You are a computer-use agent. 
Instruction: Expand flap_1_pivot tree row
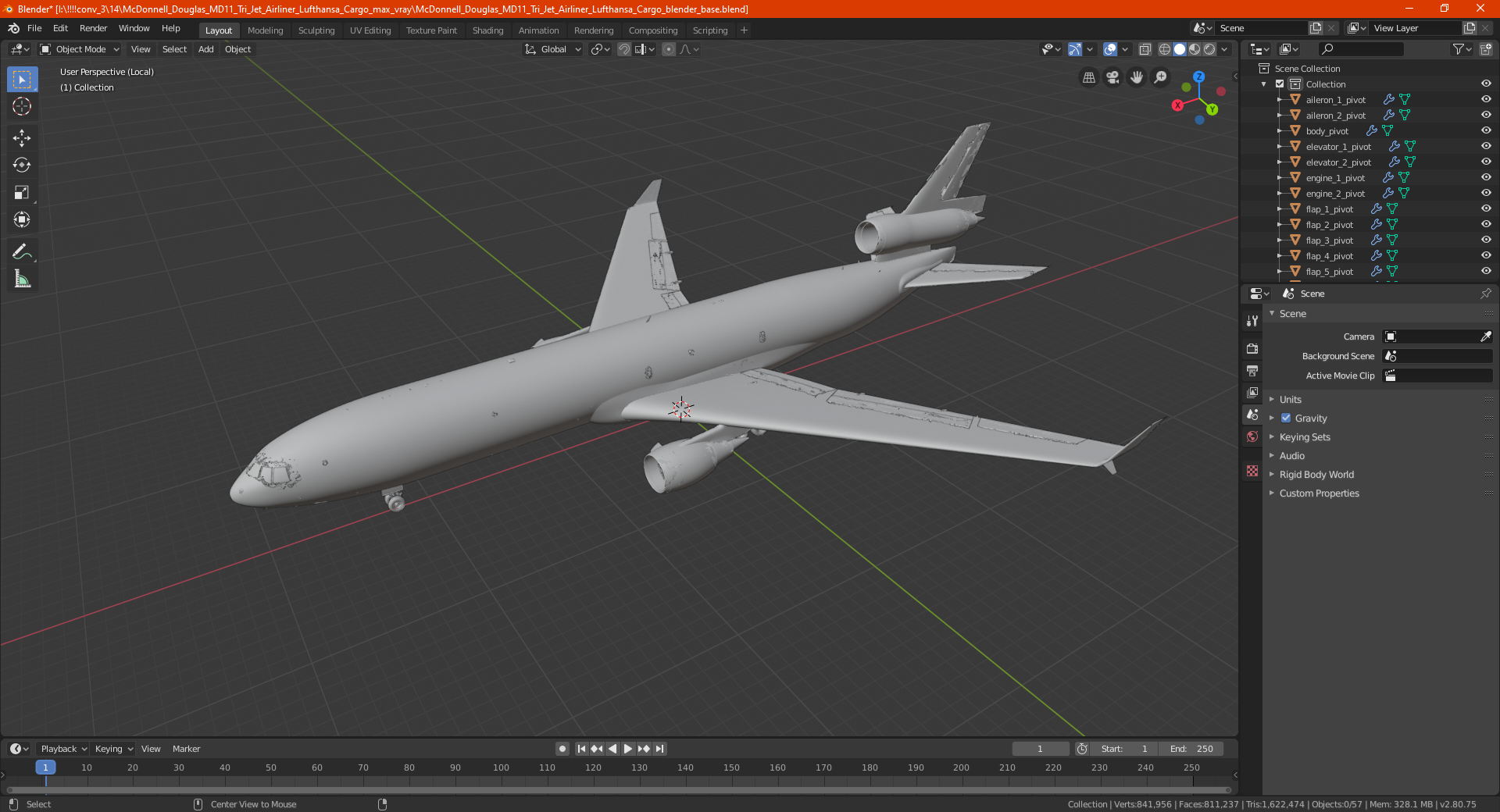1279,209
